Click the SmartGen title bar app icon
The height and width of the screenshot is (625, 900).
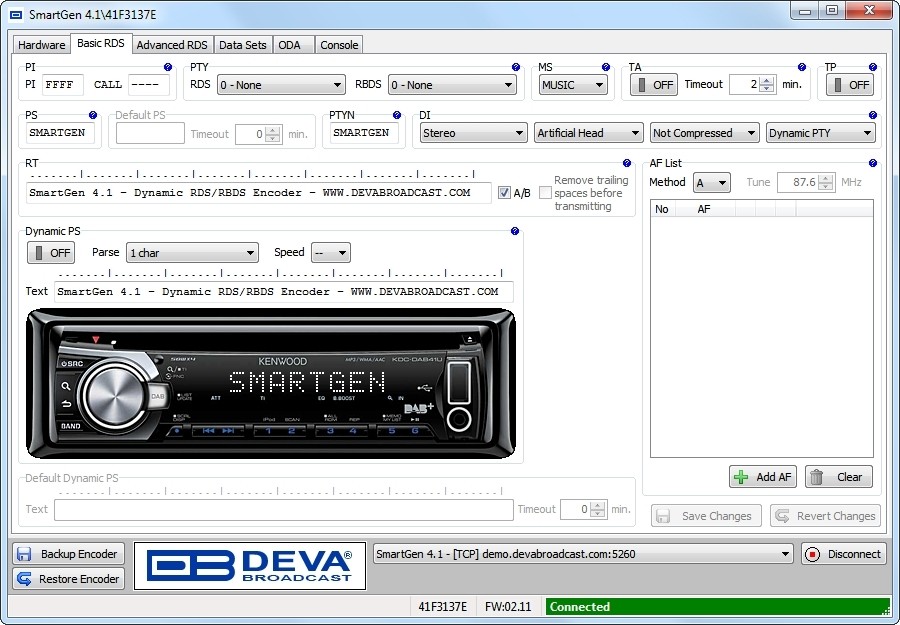coord(16,14)
